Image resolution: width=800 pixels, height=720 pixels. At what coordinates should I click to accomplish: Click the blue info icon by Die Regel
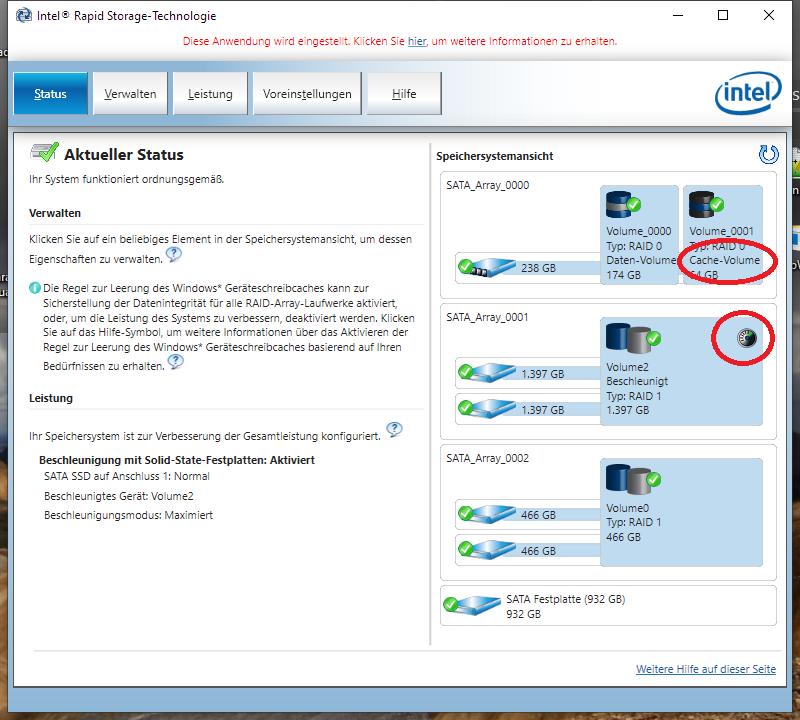tap(35, 288)
